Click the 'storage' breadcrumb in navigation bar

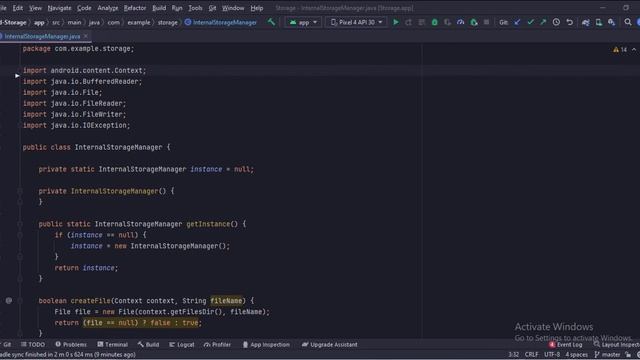168,22
